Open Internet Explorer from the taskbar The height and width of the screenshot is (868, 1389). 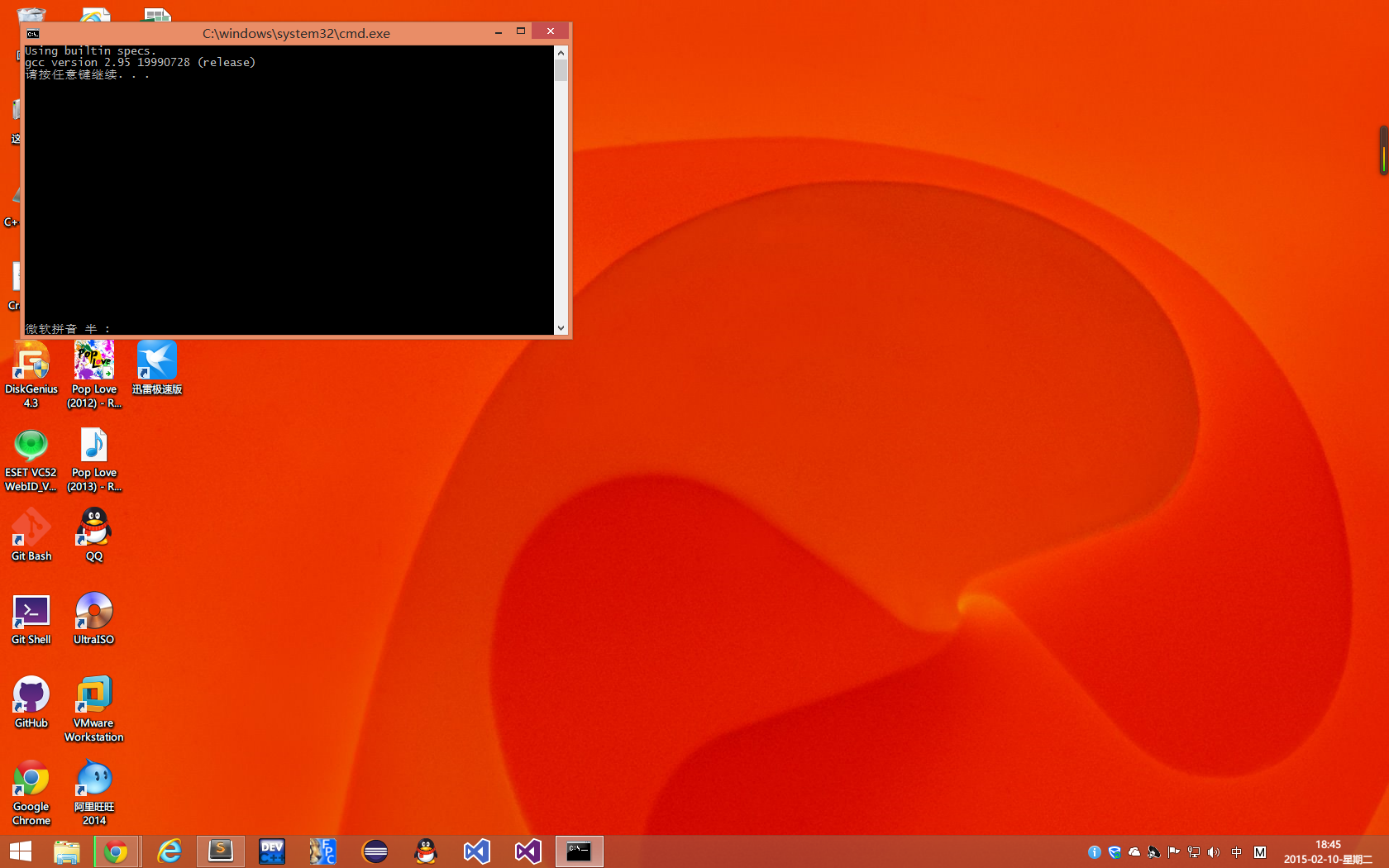(169, 851)
